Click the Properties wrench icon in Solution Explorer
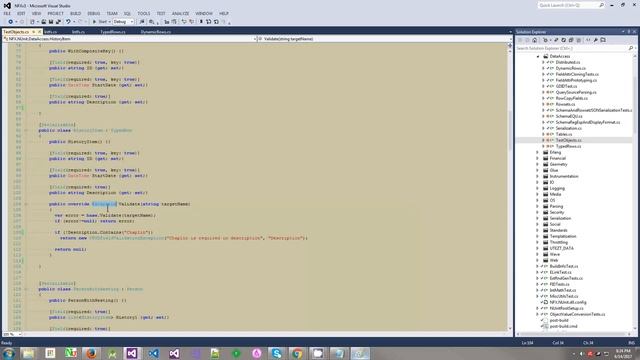 pos(595,40)
